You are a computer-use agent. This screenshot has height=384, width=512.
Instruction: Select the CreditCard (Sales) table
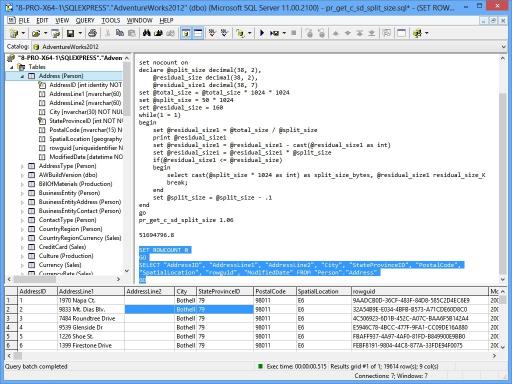click(62, 247)
